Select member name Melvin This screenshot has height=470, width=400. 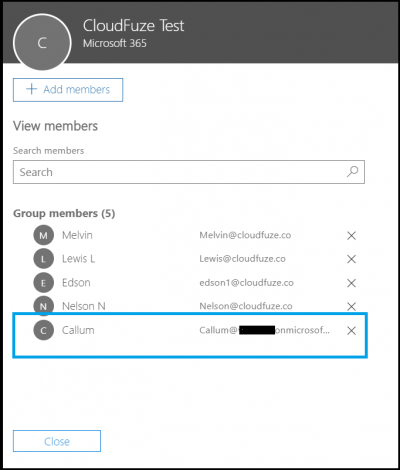pyautogui.click(x=77, y=235)
